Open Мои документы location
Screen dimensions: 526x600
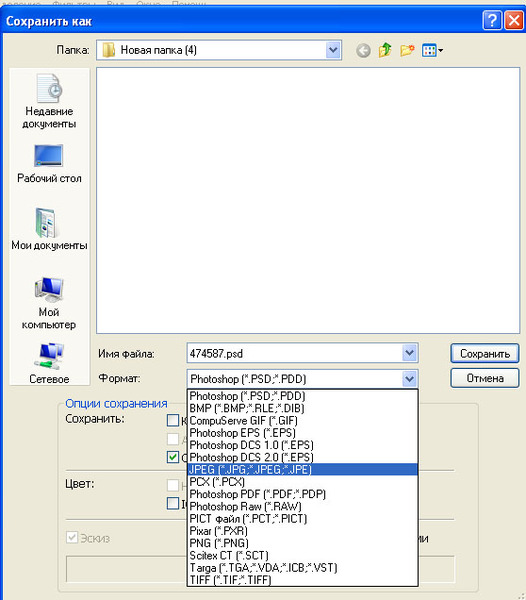[49, 229]
